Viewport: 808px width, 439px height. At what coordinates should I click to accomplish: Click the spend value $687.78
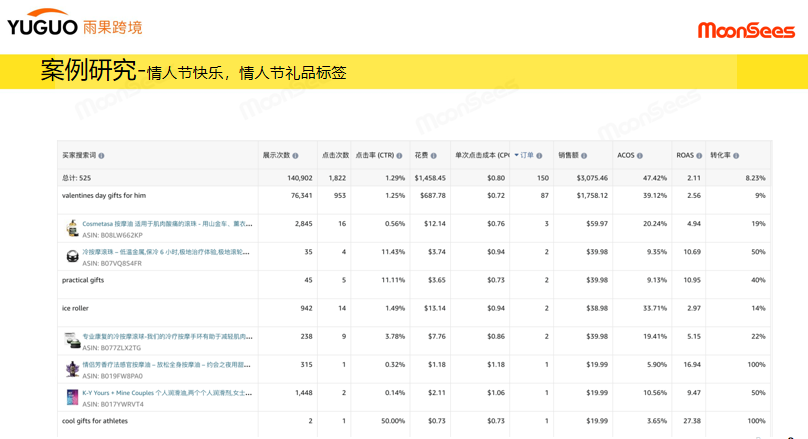tap(433, 196)
